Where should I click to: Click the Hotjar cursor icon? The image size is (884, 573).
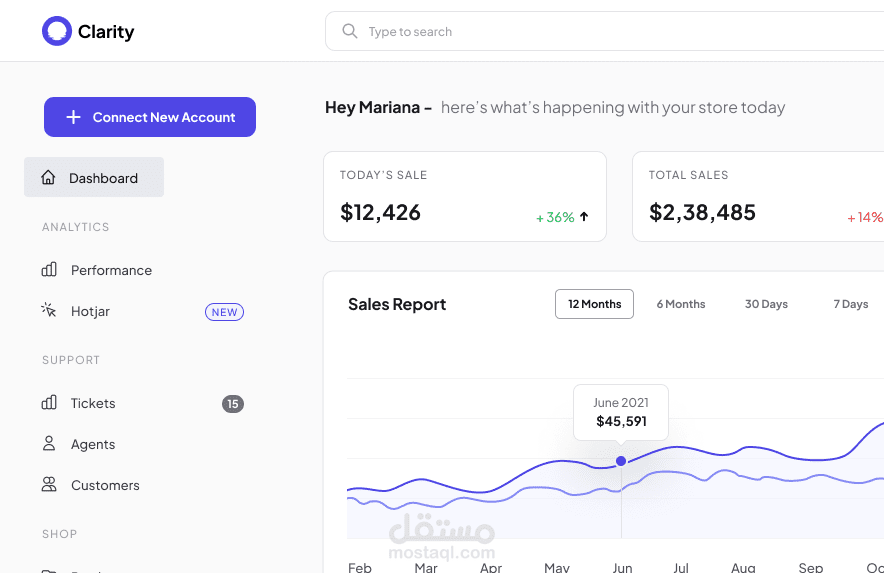coord(48,310)
